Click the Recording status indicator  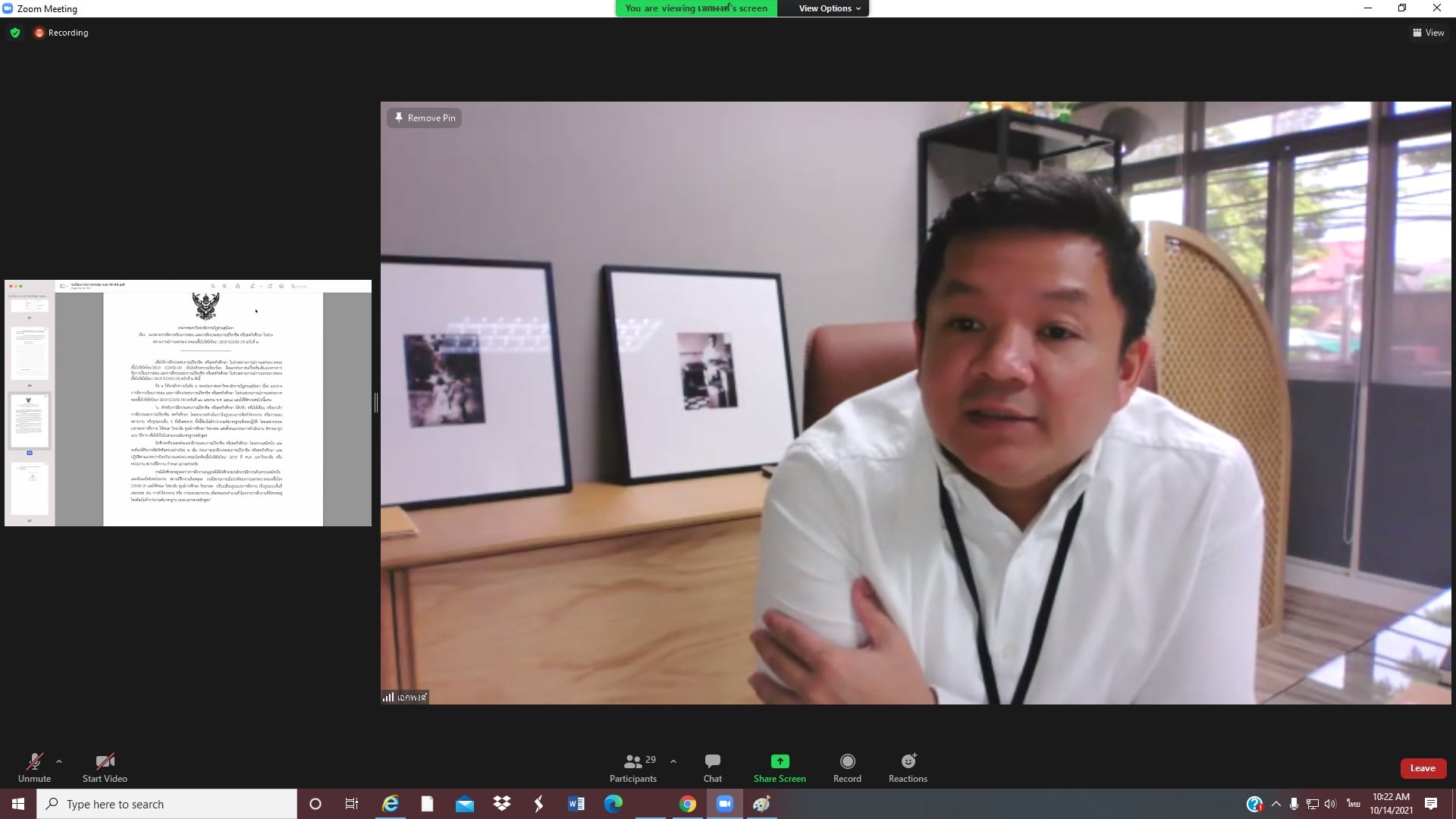point(61,33)
